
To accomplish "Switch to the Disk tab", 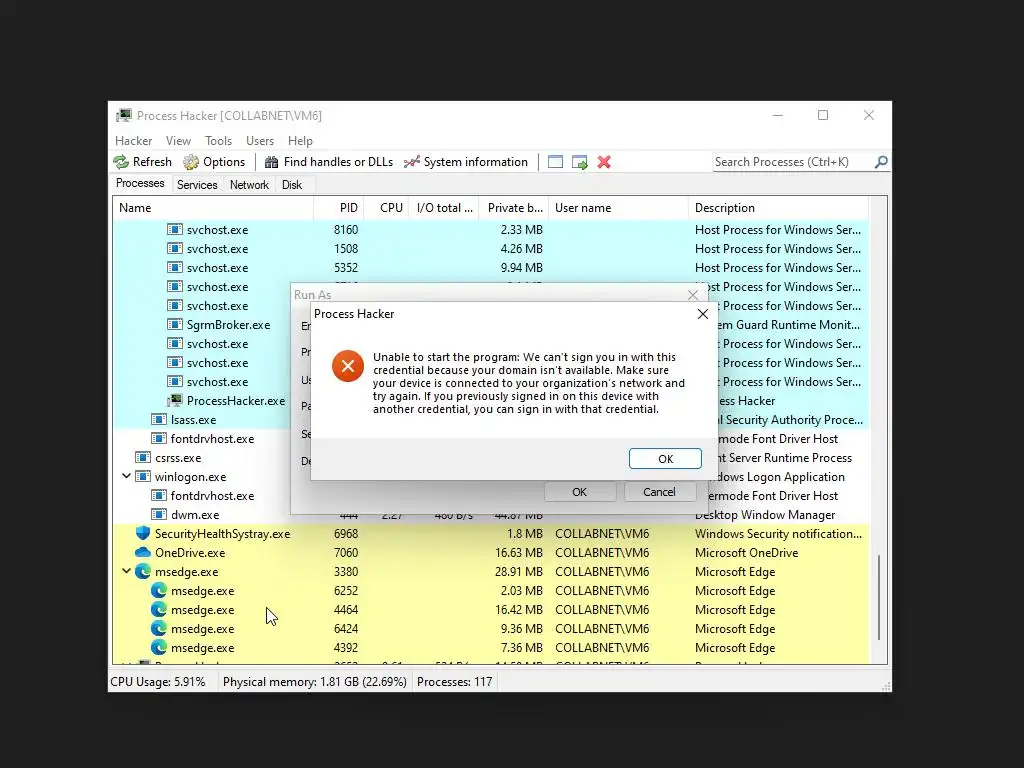I will point(292,185).
